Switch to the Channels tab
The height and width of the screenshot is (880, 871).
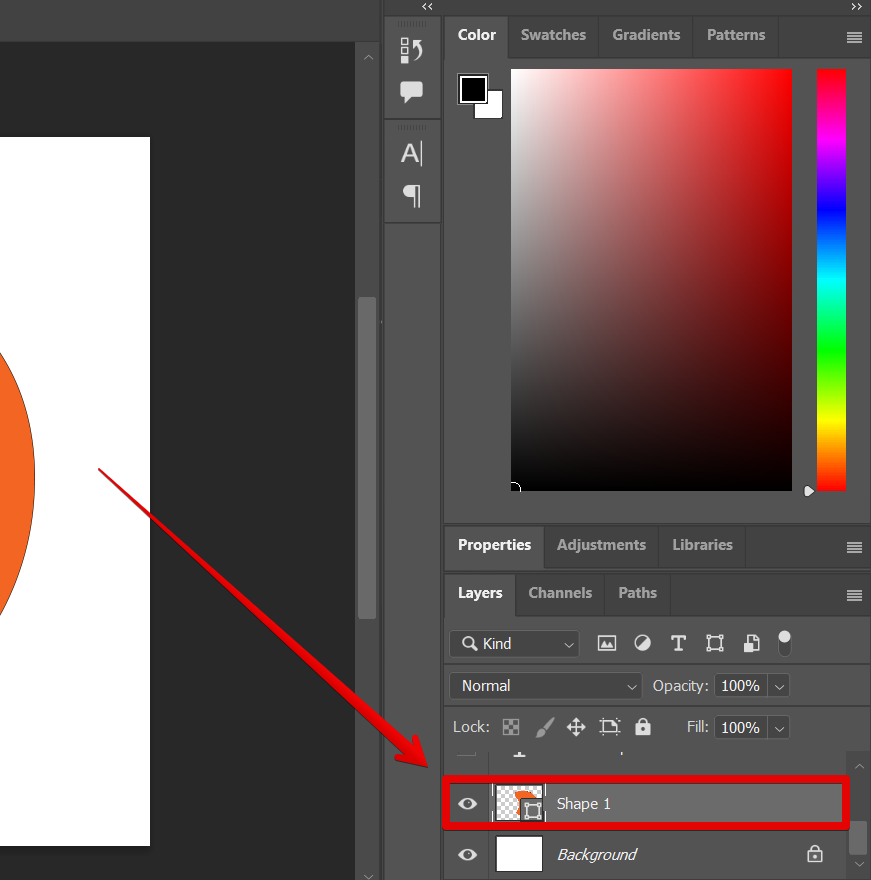click(560, 593)
